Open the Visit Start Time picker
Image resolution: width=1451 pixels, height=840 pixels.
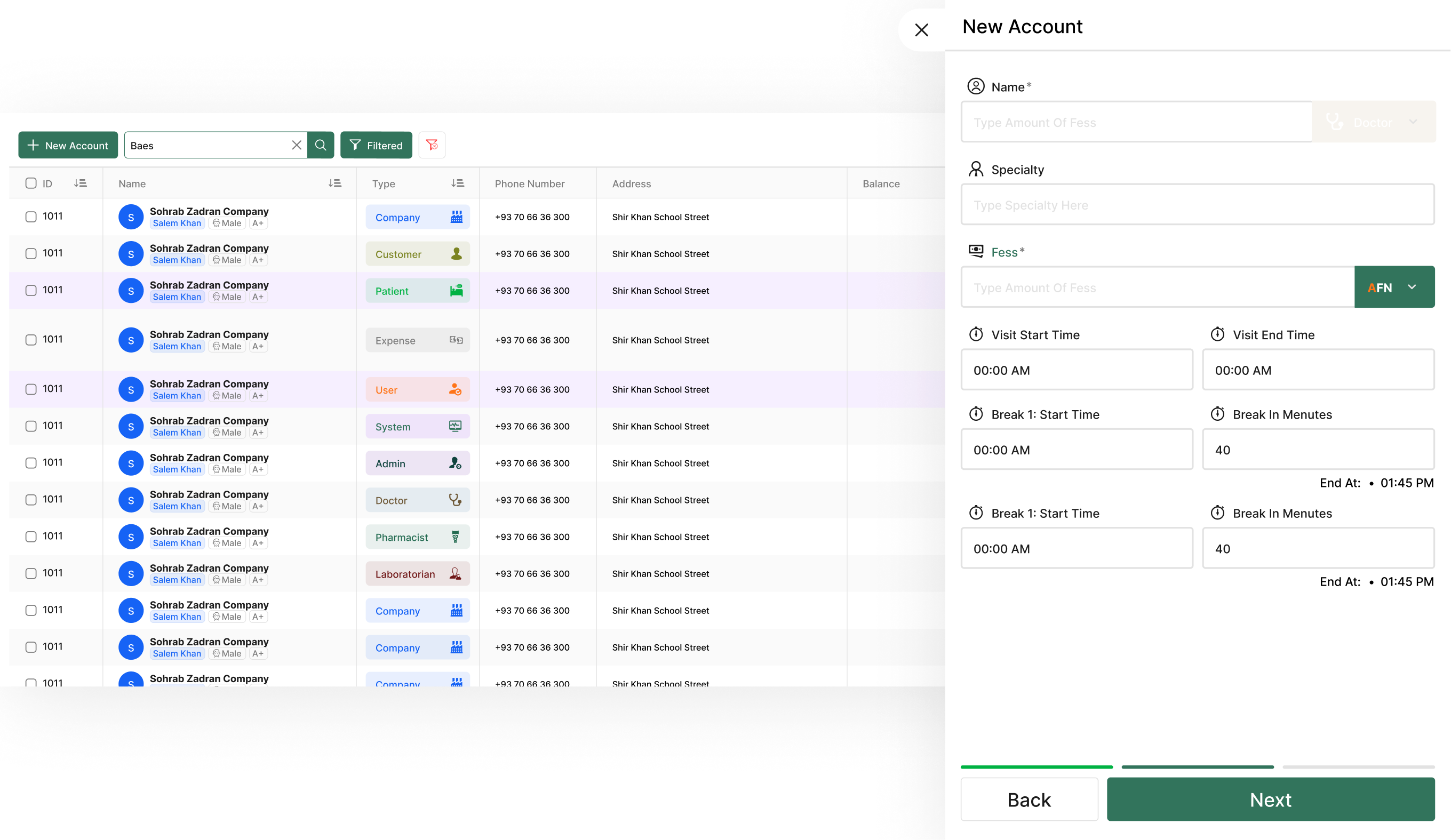pyautogui.click(x=1076, y=370)
